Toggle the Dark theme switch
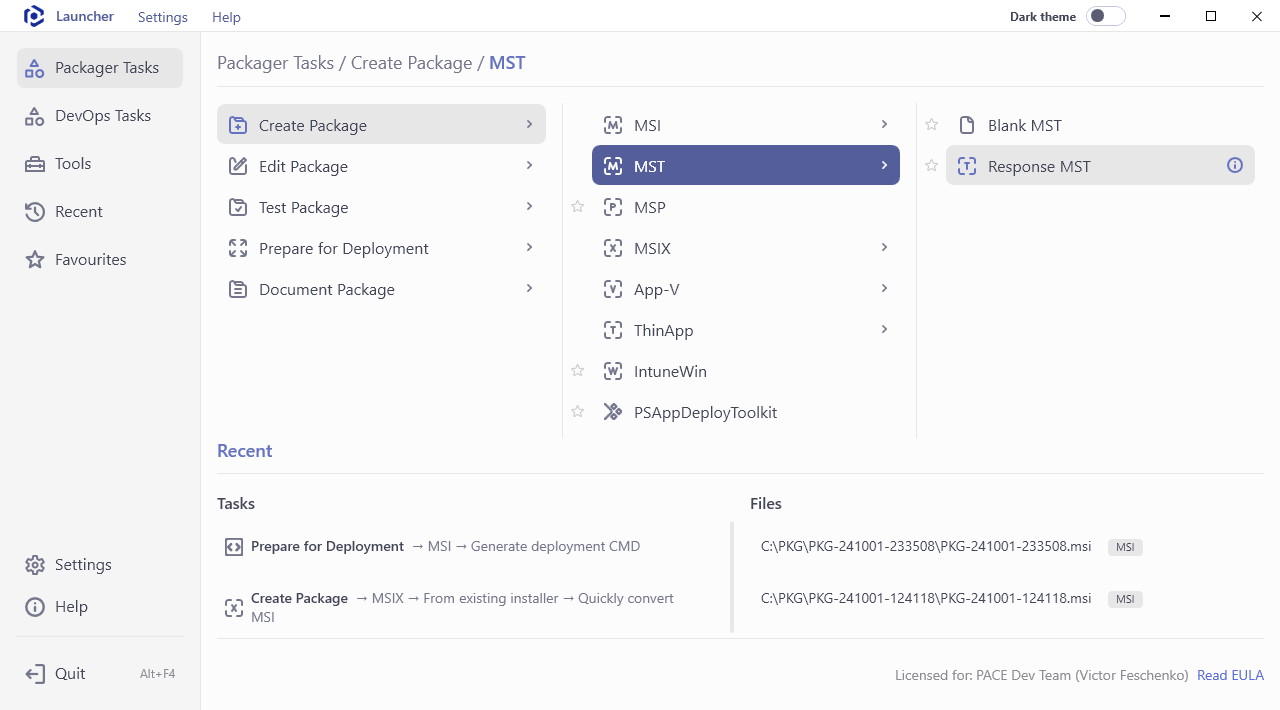The image size is (1280, 710). tap(1106, 16)
